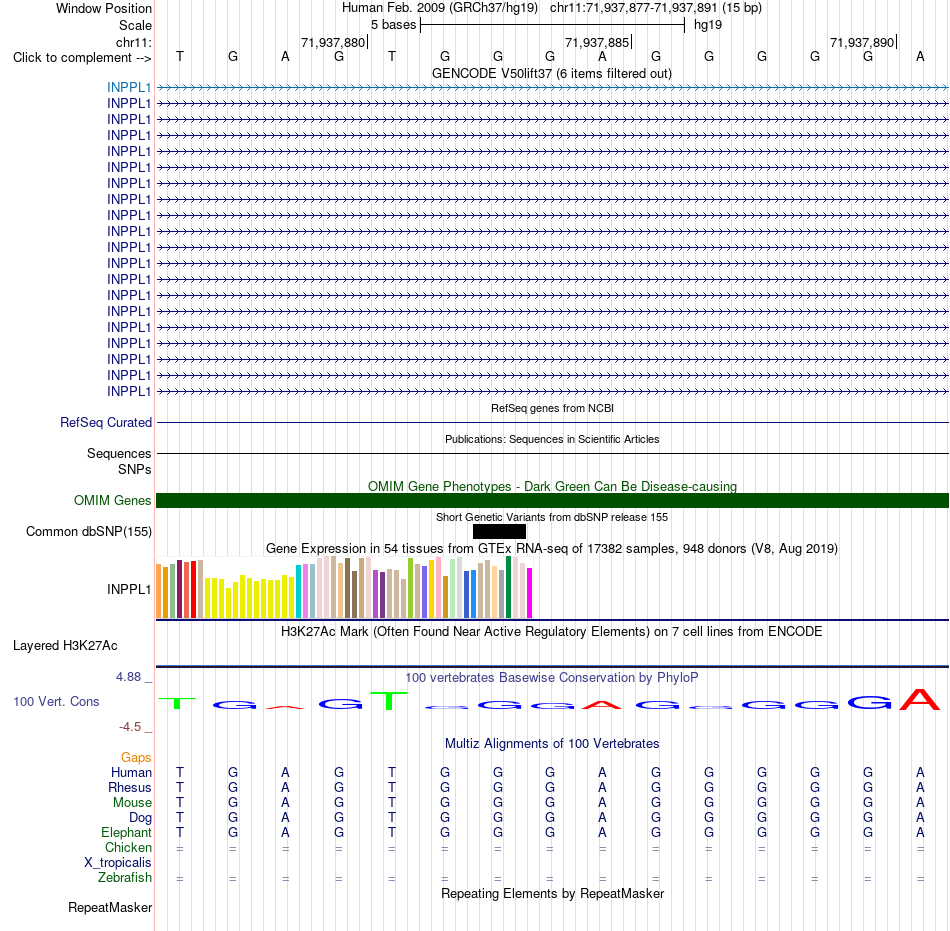Click the RepeatMasker track label
This screenshot has height=931, width=950.
pyautogui.click(x=110, y=907)
